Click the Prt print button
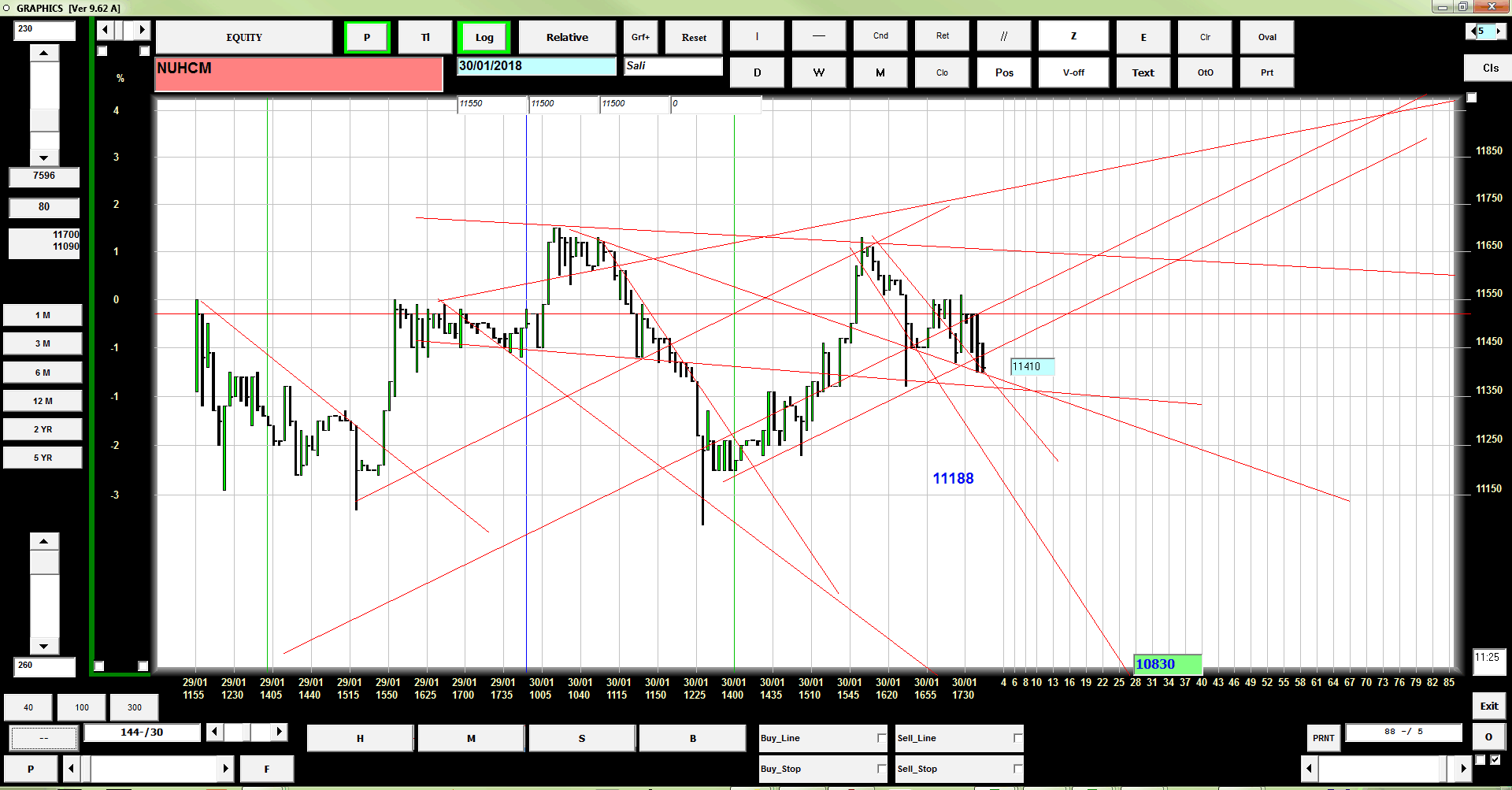 (x=1267, y=72)
